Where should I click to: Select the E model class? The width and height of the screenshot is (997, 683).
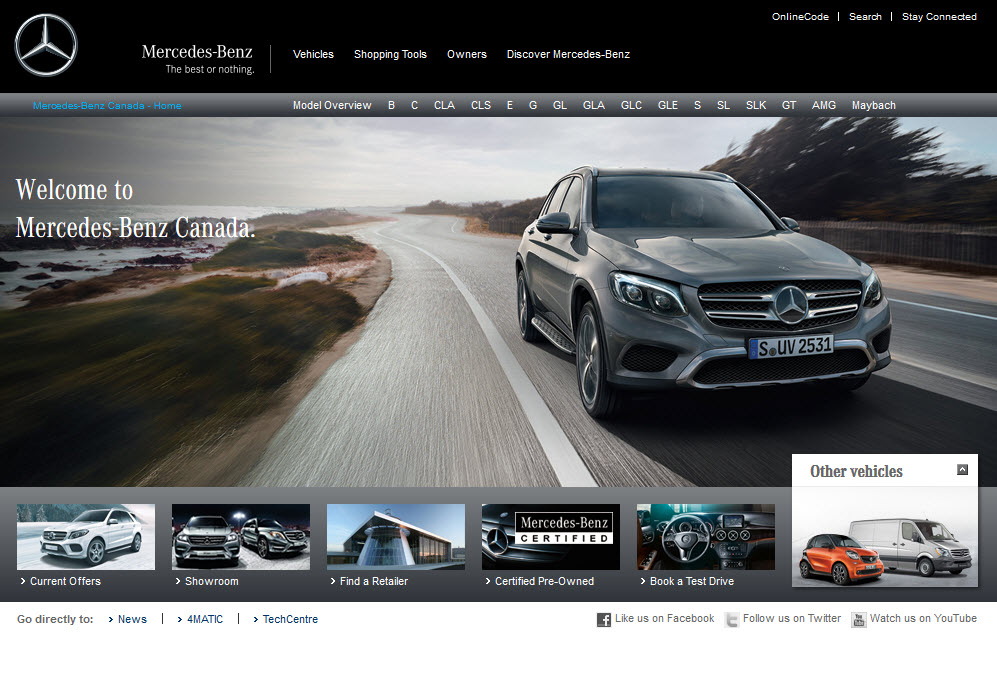tap(510, 105)
